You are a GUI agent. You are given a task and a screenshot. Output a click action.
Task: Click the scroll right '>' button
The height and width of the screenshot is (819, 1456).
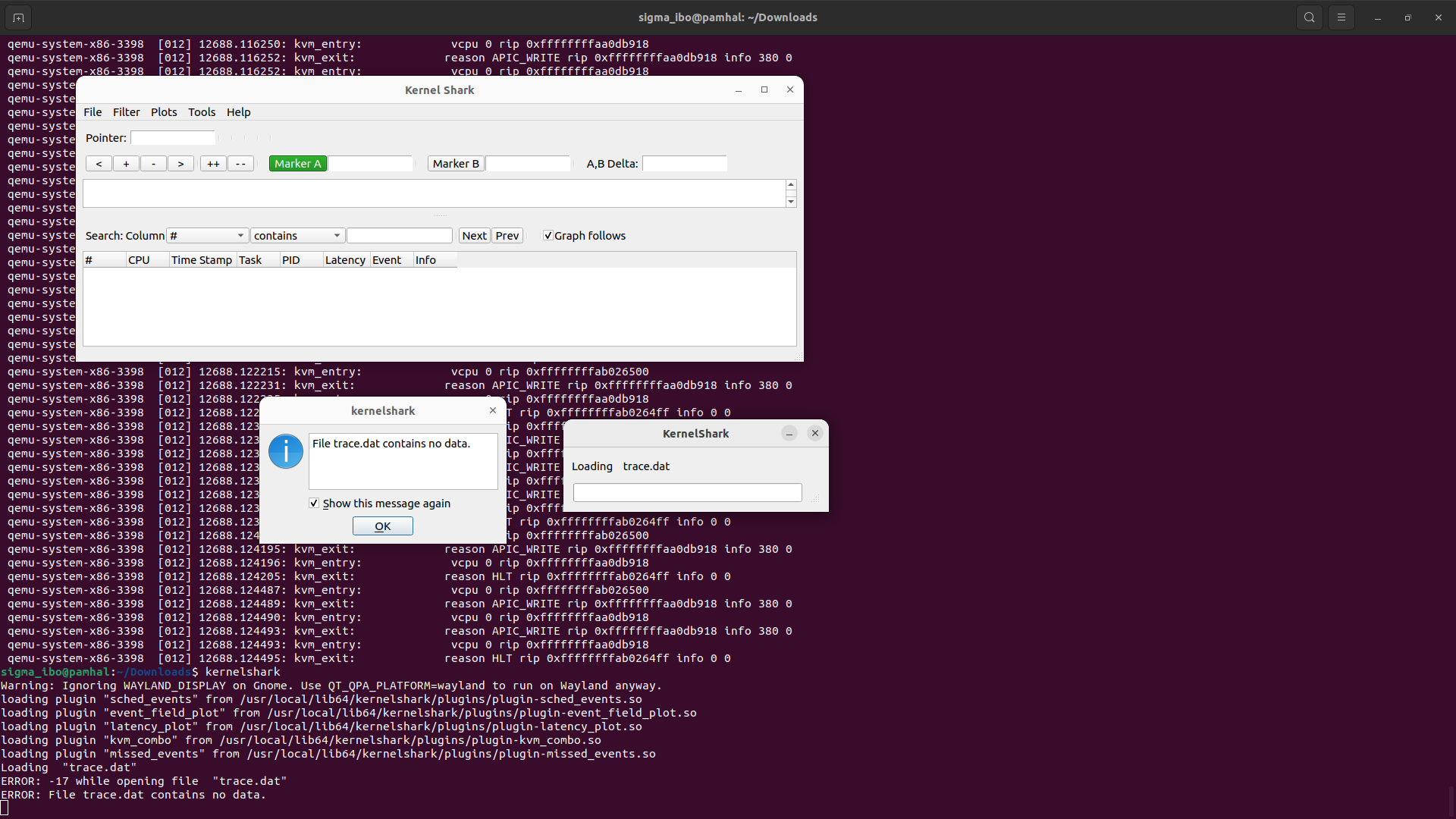180,164
